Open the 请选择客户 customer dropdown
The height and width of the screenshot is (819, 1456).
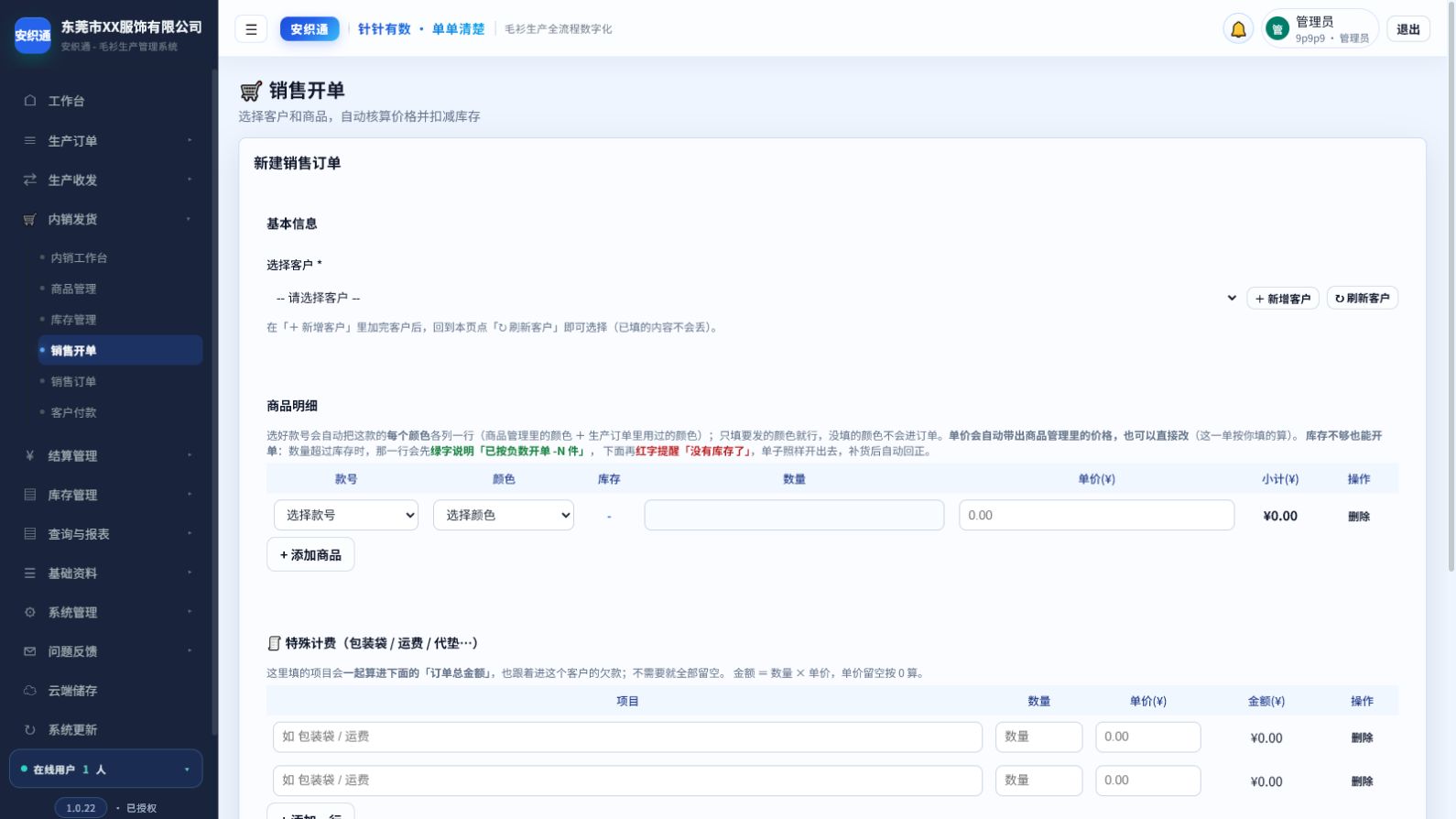pyautogui.click(x=753, y=298)
